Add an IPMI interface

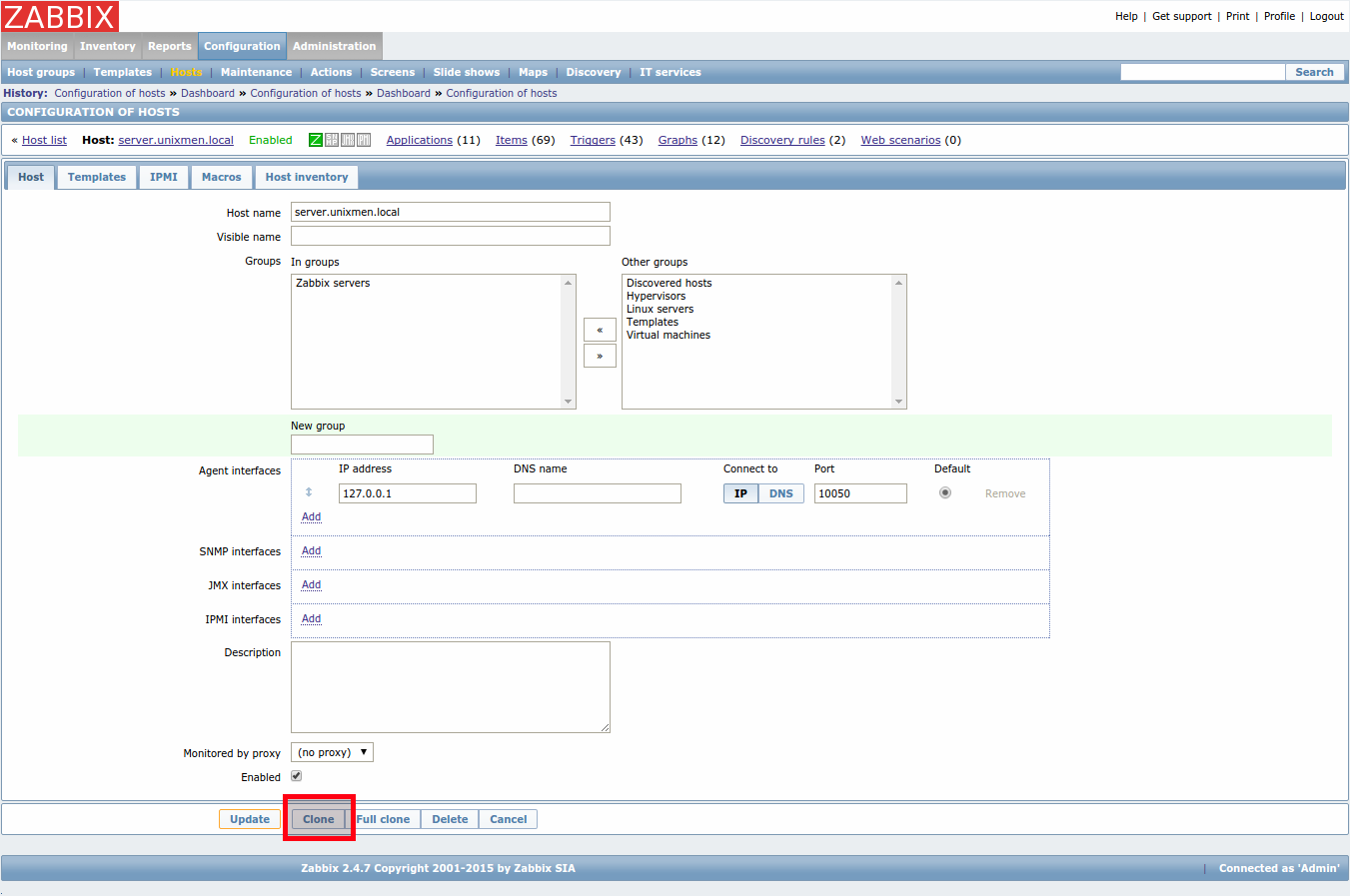click(x=312, y=619)
